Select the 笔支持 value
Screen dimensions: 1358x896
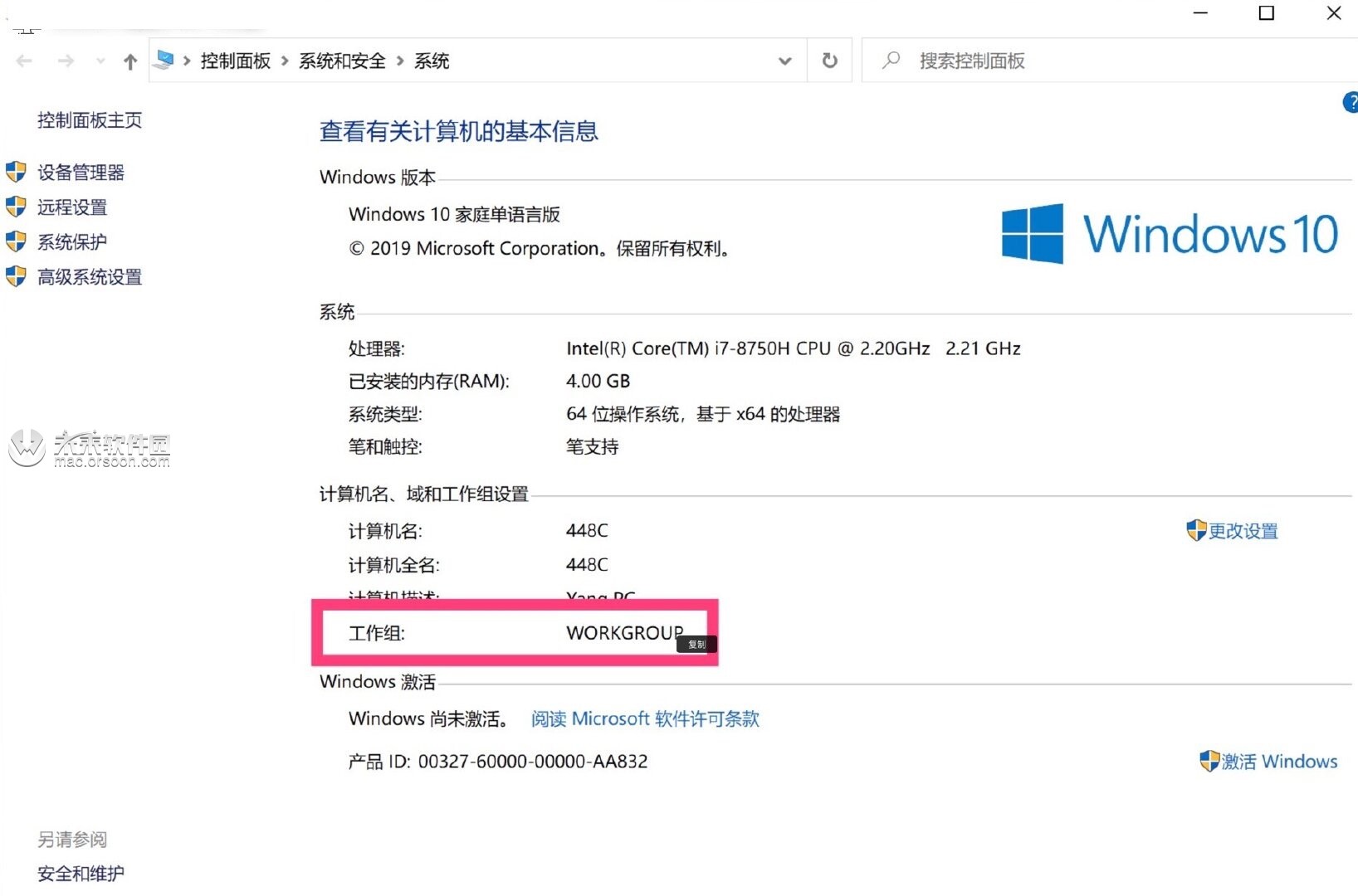coord(592,446)
